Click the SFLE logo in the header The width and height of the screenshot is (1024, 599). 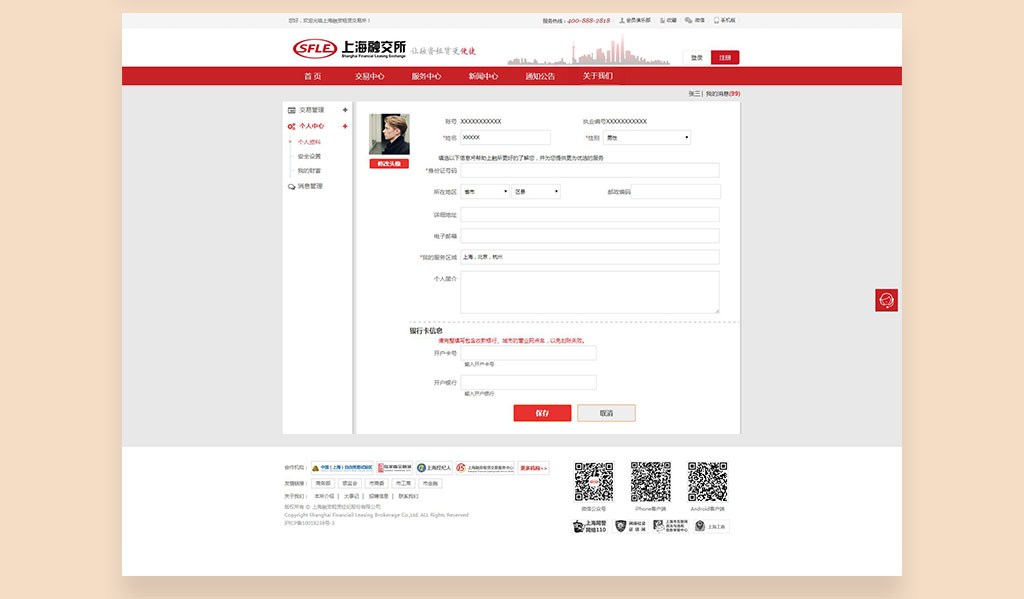pyautogui.click(x=315, y=49)
